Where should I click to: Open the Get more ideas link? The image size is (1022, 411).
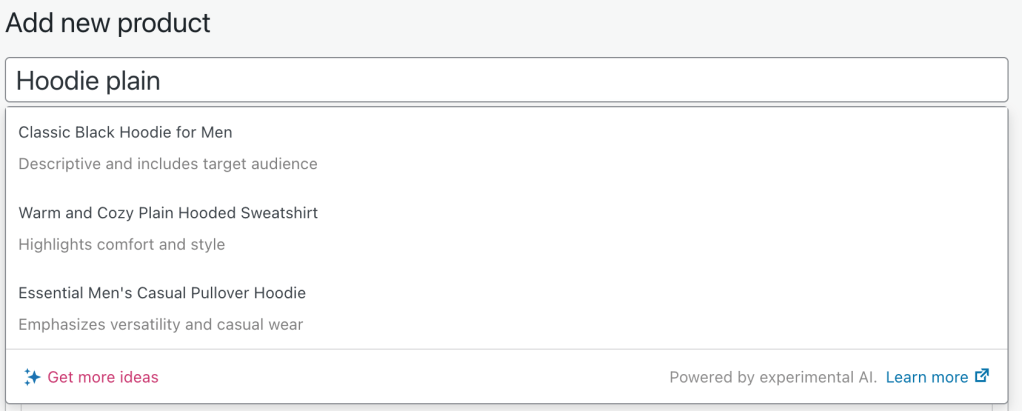coord(103,377)
